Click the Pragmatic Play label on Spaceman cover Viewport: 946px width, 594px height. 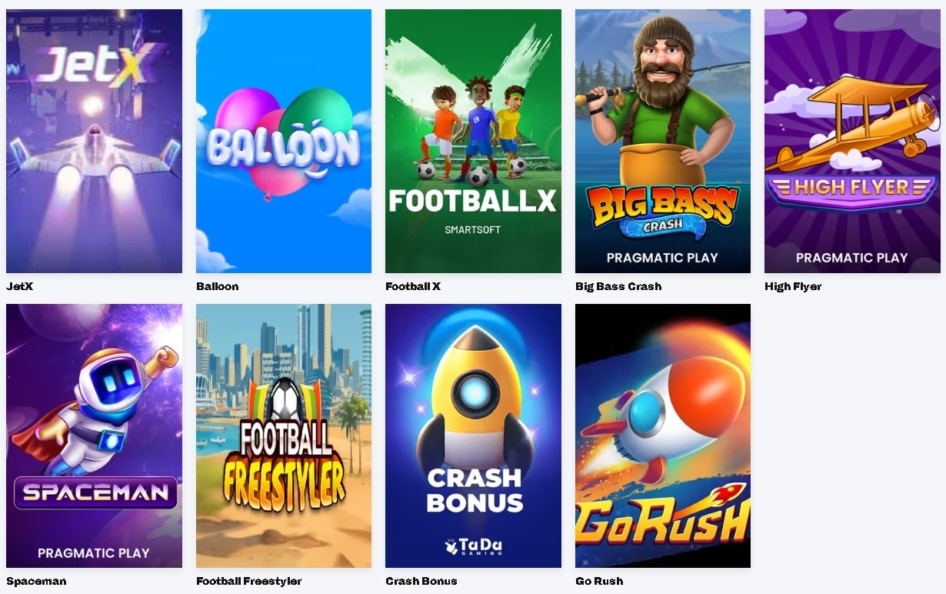pyautogui.click(x=94, y=553)
